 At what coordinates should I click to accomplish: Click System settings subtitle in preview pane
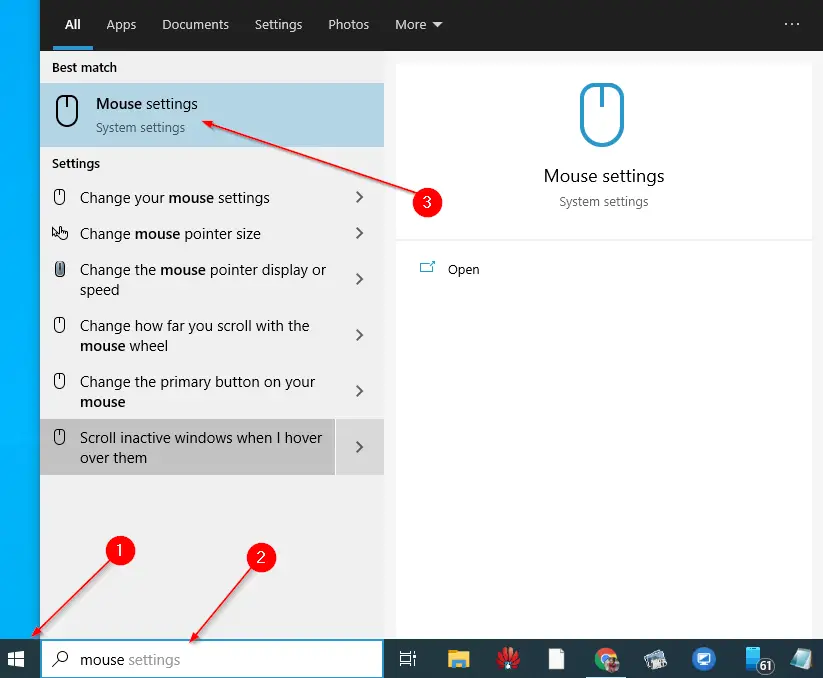[x=604, y=202]
